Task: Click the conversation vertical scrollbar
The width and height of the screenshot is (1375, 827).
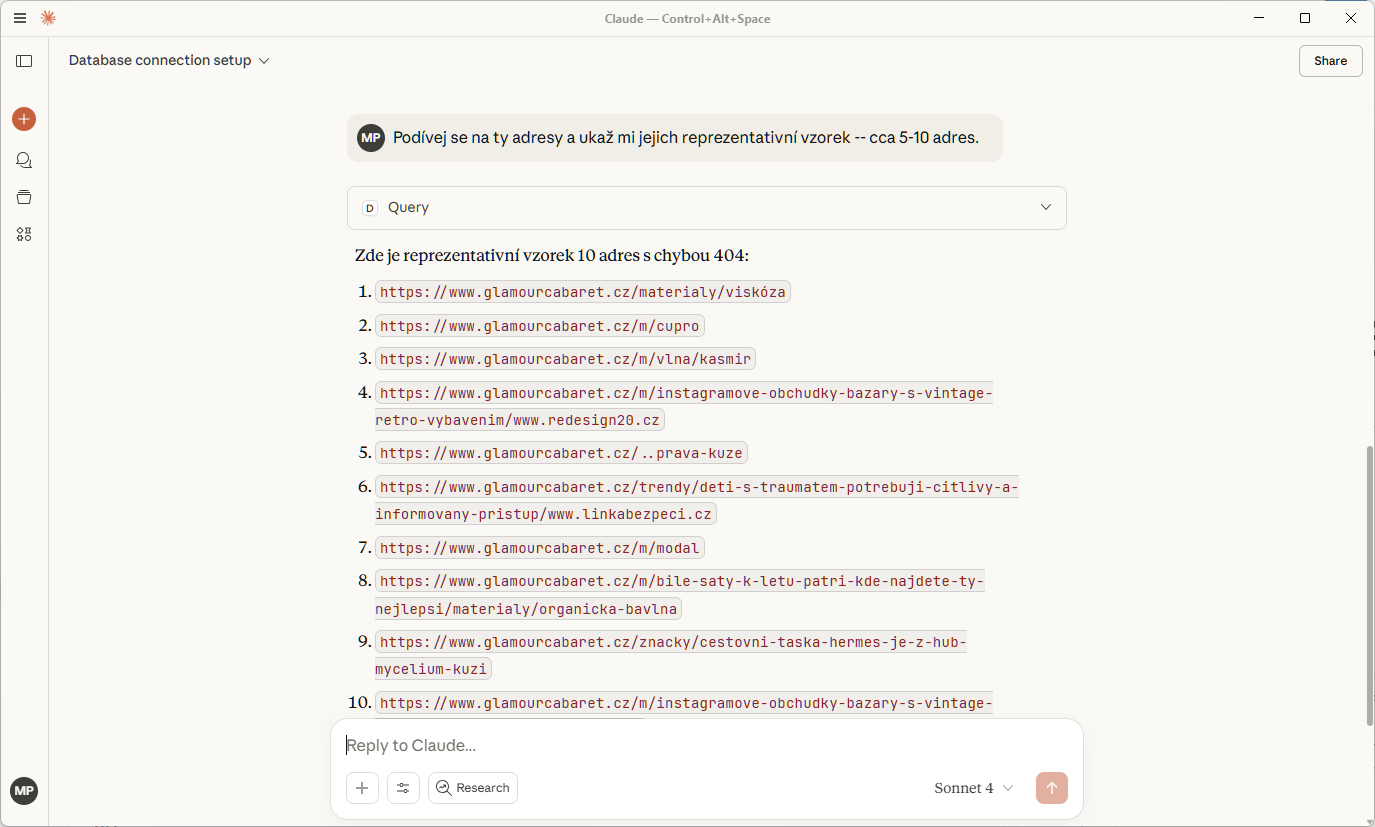Action: tap(1369, 585)
